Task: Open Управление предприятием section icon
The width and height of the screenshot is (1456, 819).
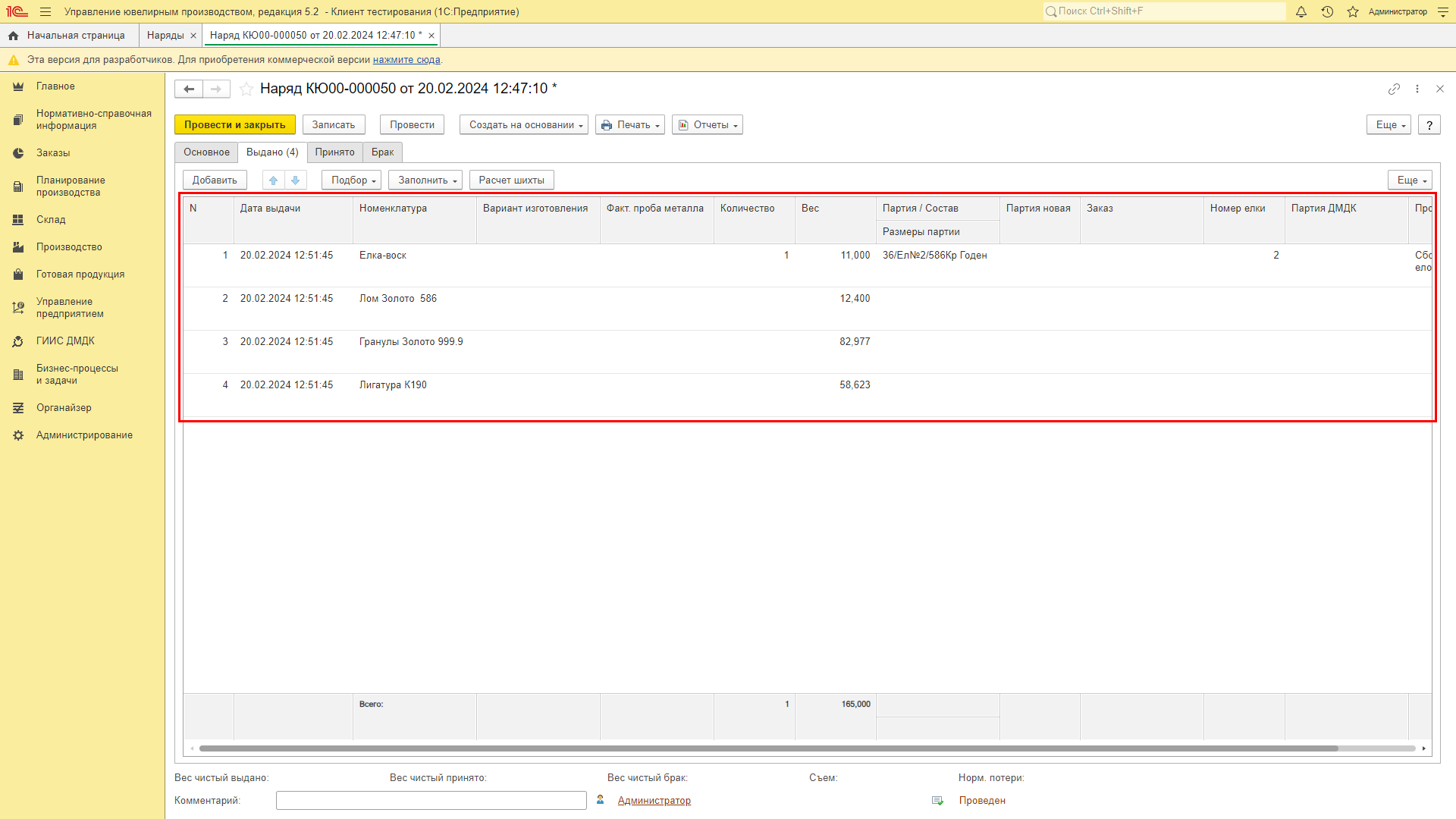Action: [18, 308]
